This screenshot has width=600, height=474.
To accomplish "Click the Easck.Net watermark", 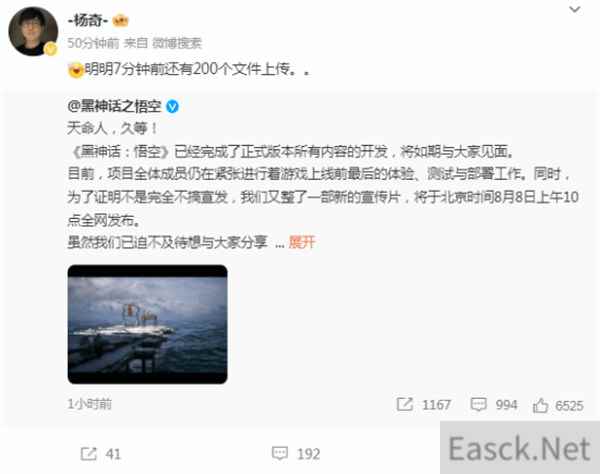I will pyautogui.click(x=519, y=448).
